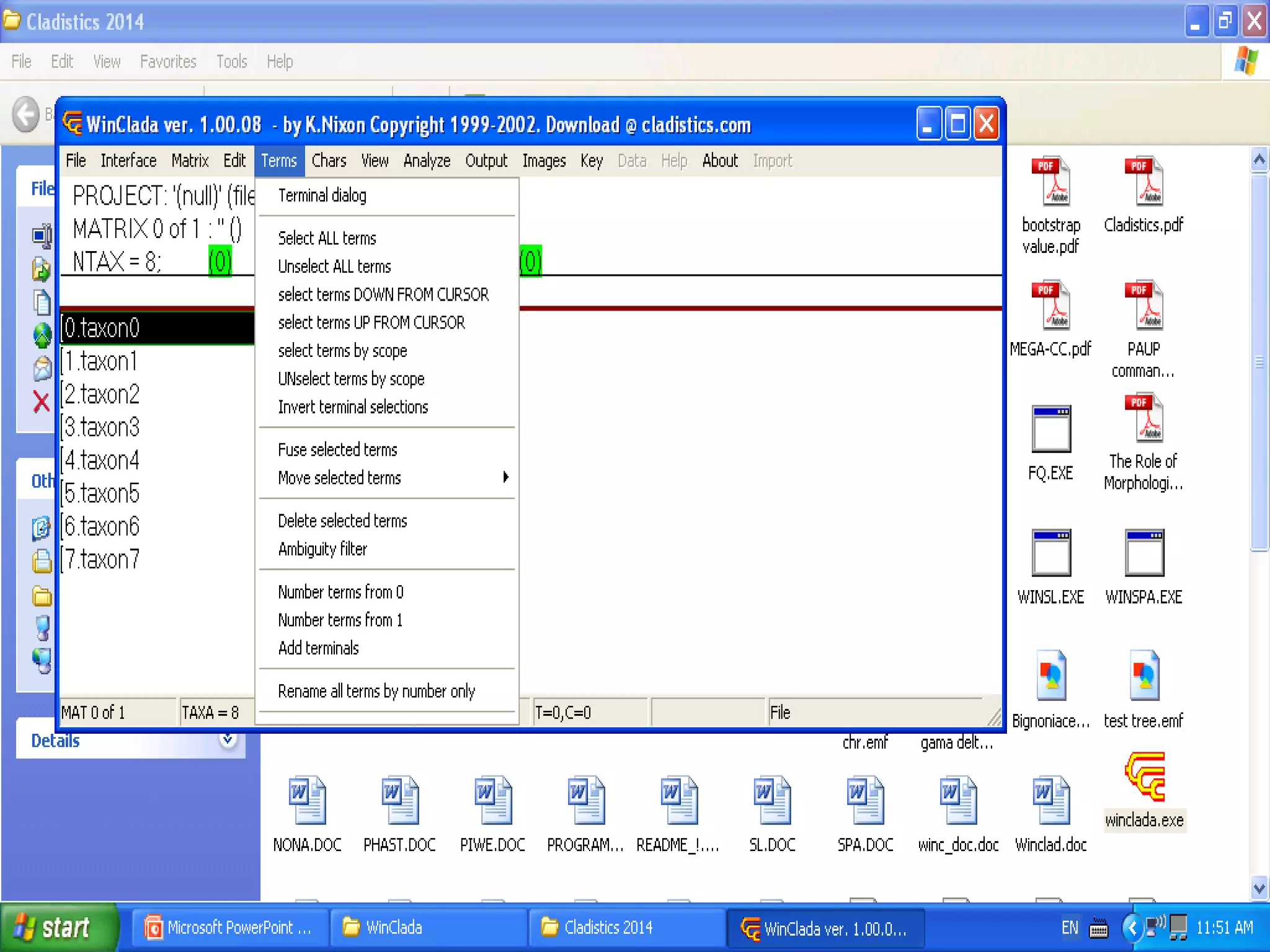Click Delete selected terms entry
This screenshot has height=952, width=1270.
pos(342,521)
